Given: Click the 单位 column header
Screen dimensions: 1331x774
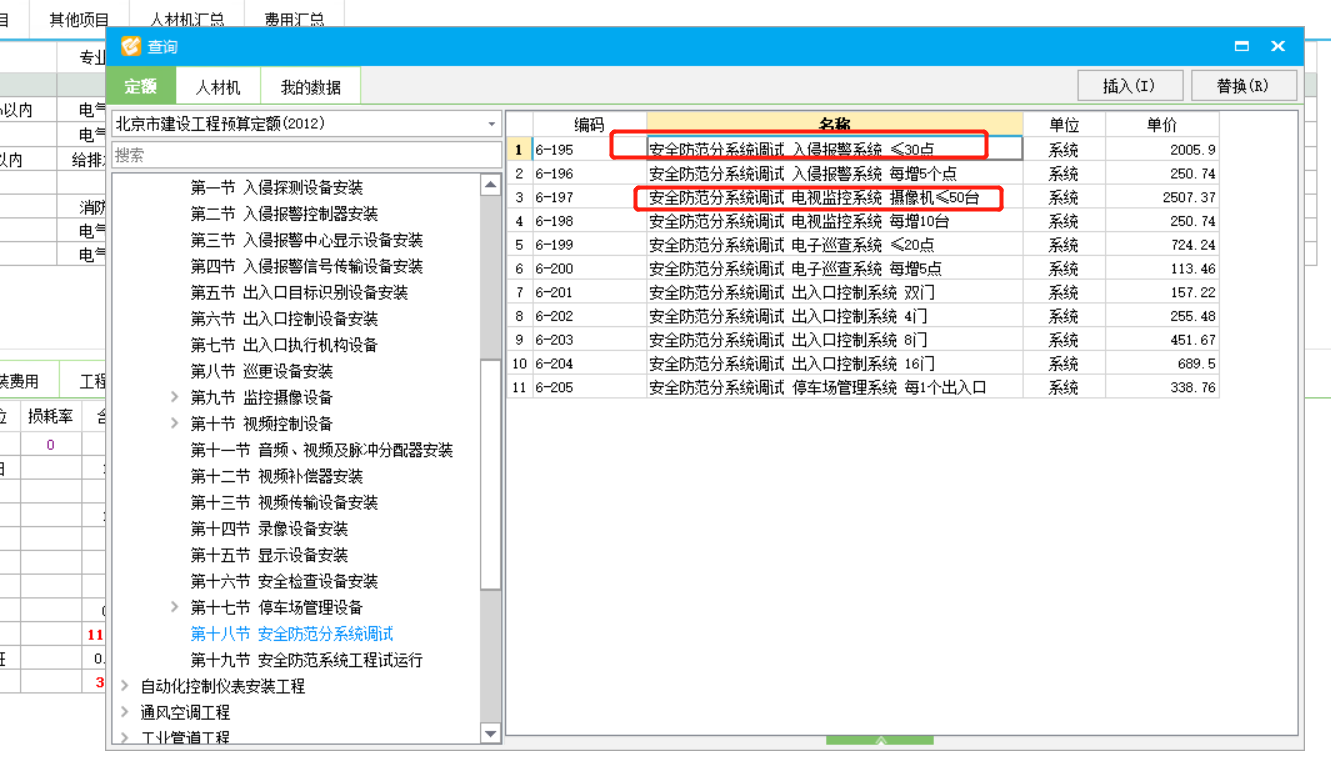Looking at the screenshot, I should point(1064,124).
